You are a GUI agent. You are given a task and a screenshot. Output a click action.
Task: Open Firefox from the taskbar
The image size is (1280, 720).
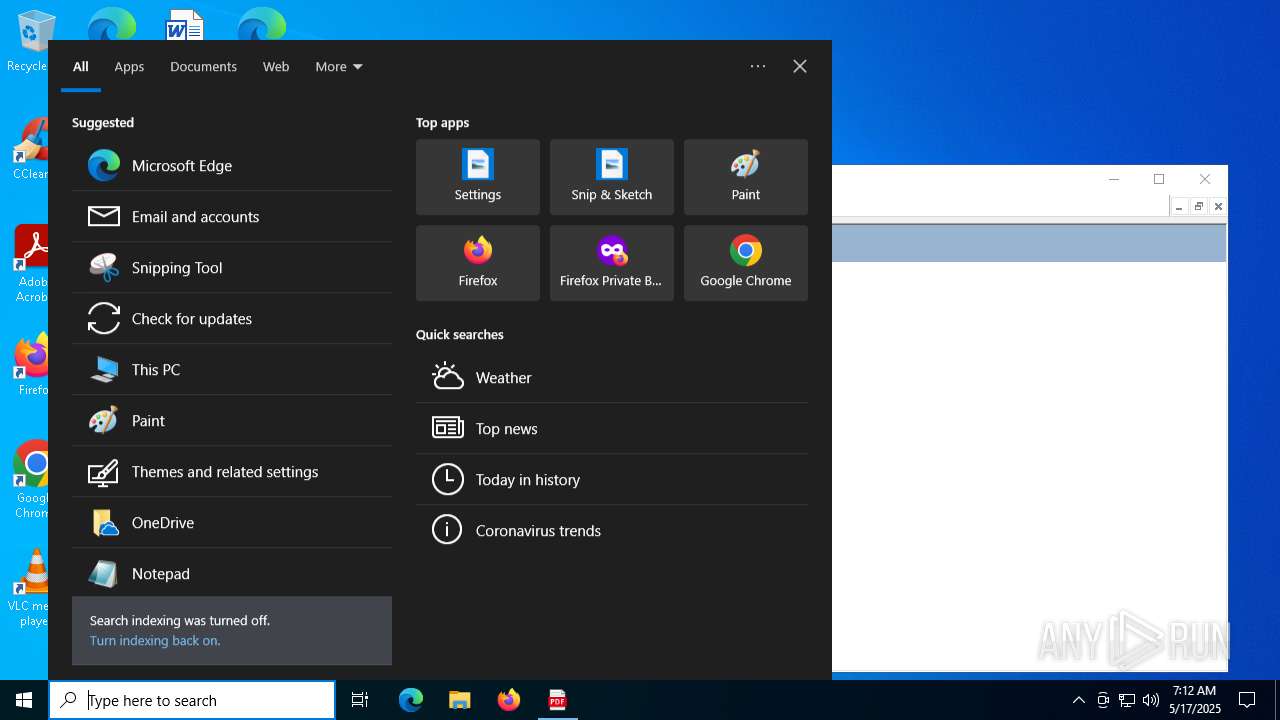click(x=509, y=700)
